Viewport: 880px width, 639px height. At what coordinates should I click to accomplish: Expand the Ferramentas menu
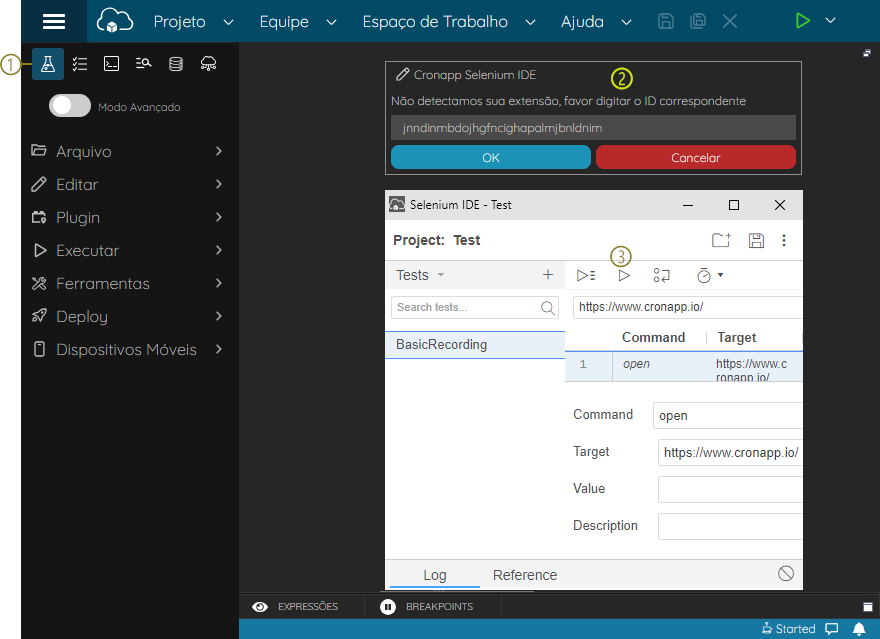coord(127,283)
